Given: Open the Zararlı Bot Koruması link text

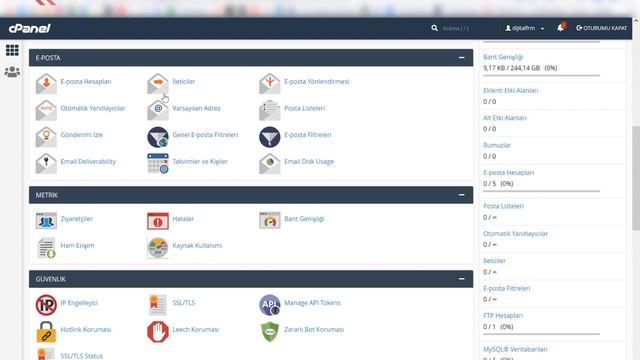Looking at the screenshot, I should 314,329.
